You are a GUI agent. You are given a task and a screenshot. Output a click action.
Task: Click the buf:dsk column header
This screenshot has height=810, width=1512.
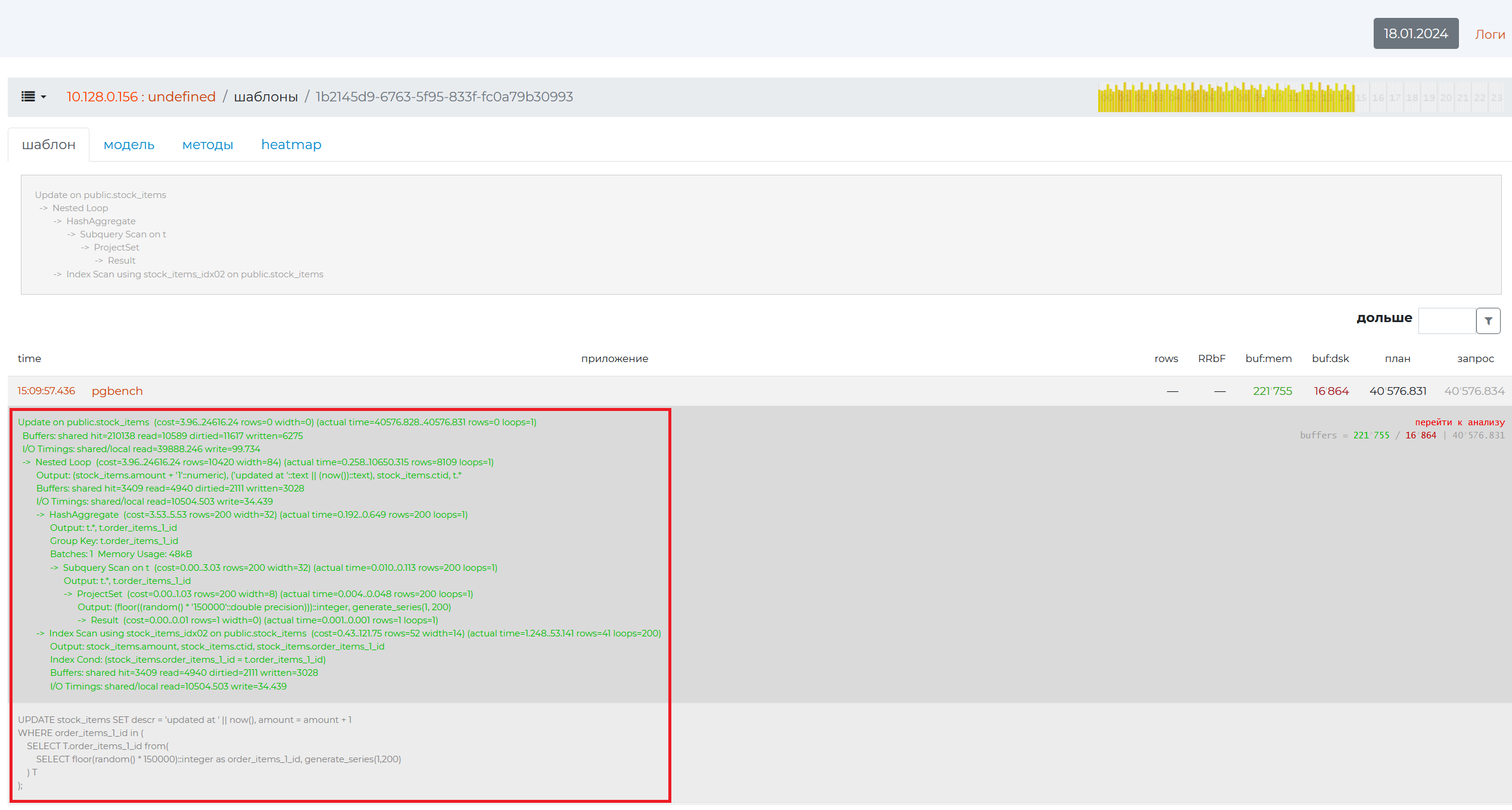1330,358
